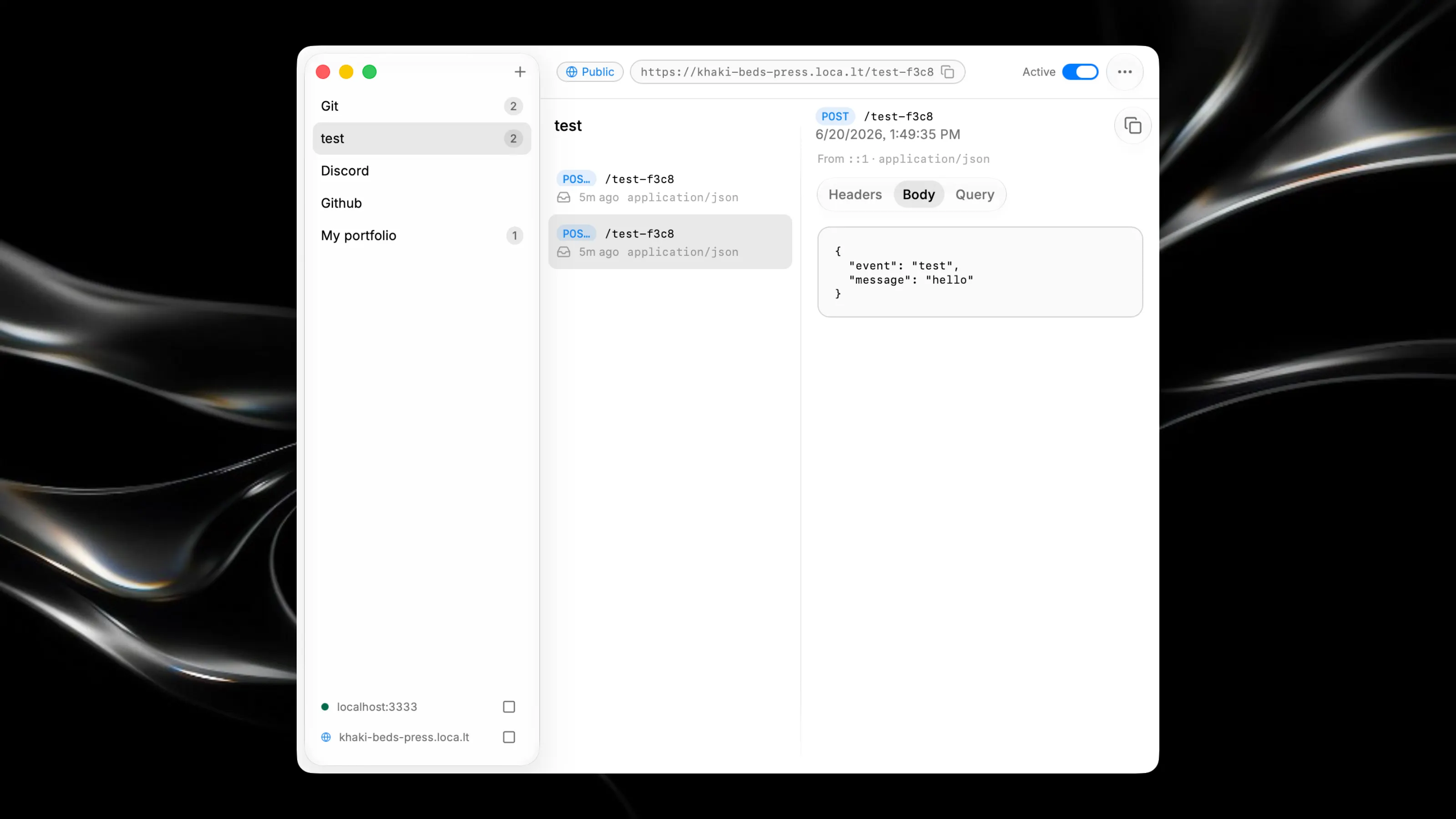
Task: Close the window with red button
Action: coord(323,72)
